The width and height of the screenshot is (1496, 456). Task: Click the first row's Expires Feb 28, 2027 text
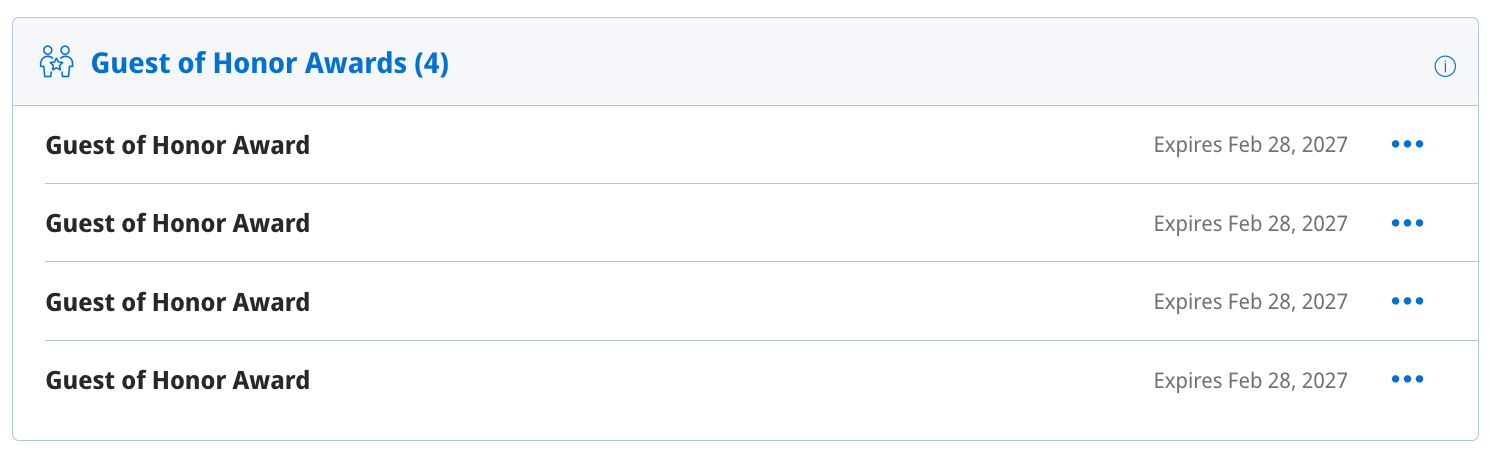[x=1250, y=145]
